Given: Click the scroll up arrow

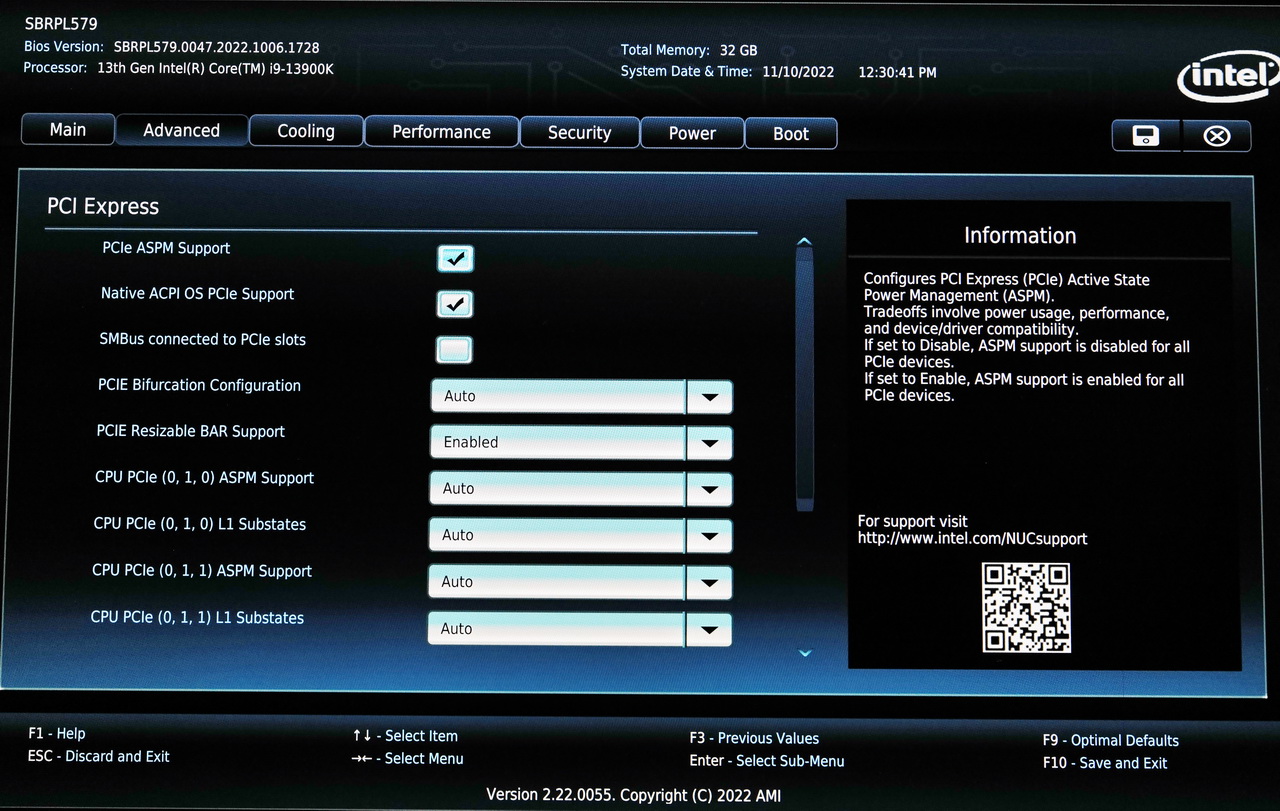Looking at the screenshot, I should pos(804,241).
